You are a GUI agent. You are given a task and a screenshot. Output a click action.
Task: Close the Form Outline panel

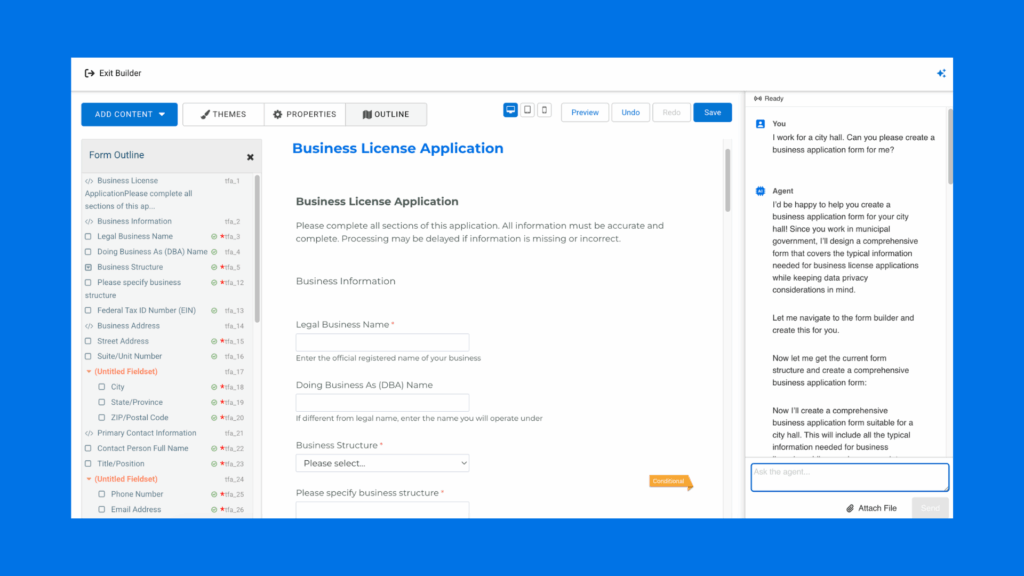[x=250, y=157]
